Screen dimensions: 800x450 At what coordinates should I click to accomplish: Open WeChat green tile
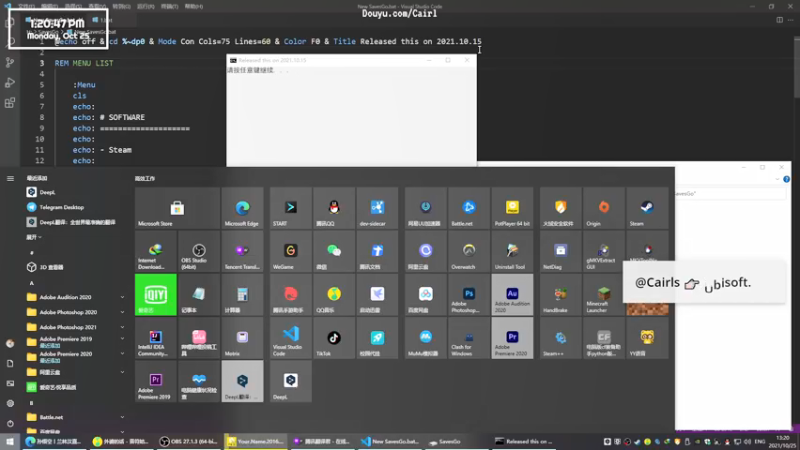point(334,251)
